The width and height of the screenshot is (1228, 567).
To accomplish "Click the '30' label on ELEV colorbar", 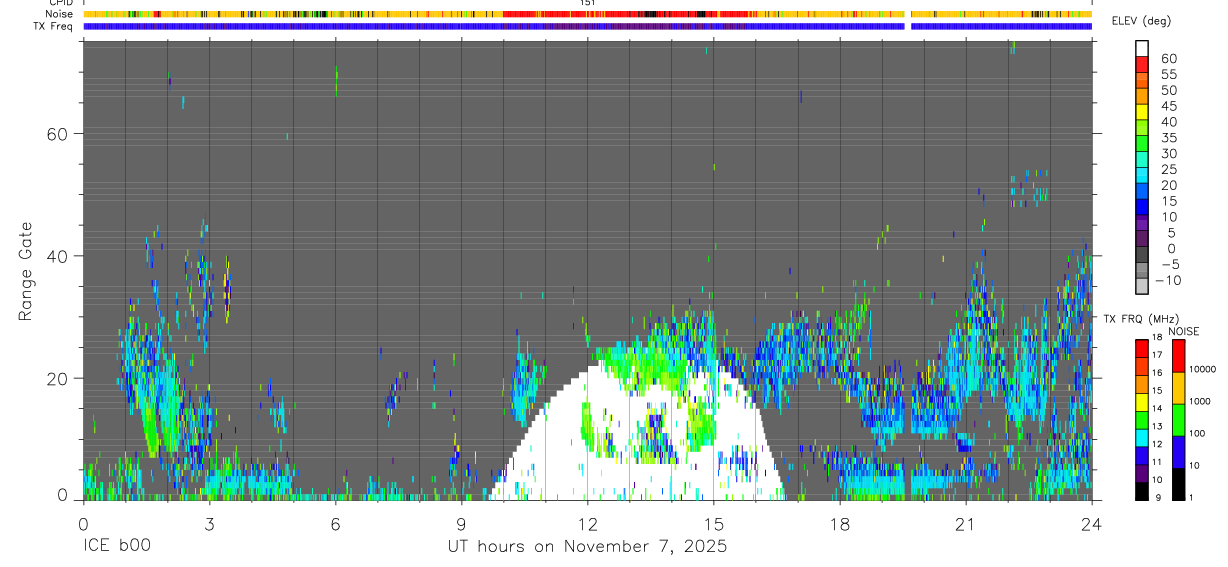I will (1169, 153).
